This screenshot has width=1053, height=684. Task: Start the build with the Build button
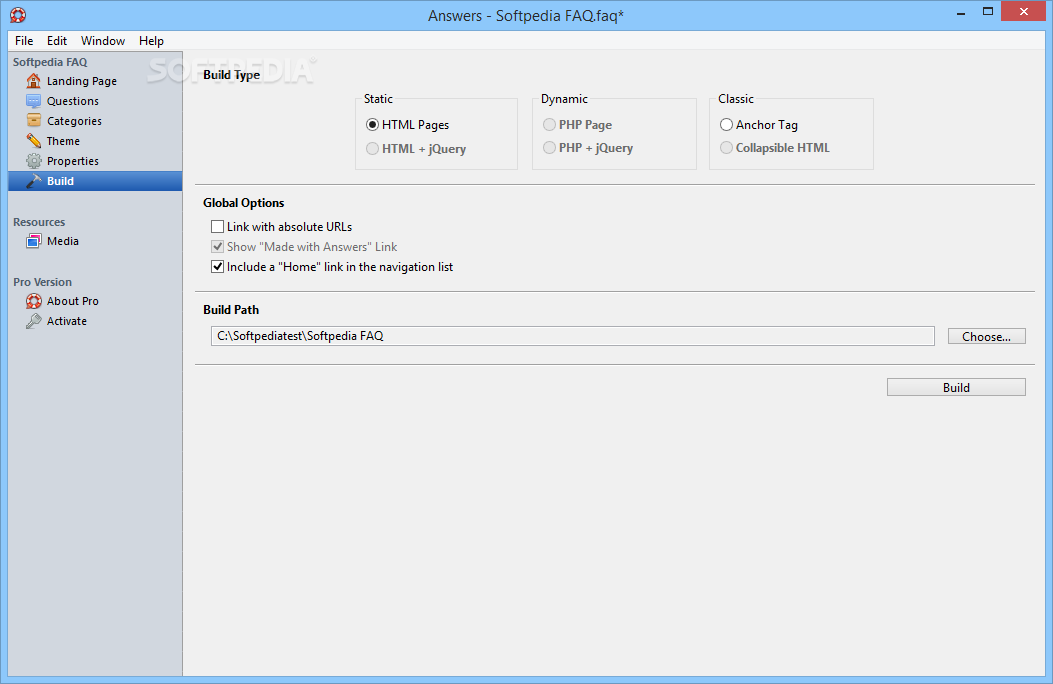tap(956, 387)
